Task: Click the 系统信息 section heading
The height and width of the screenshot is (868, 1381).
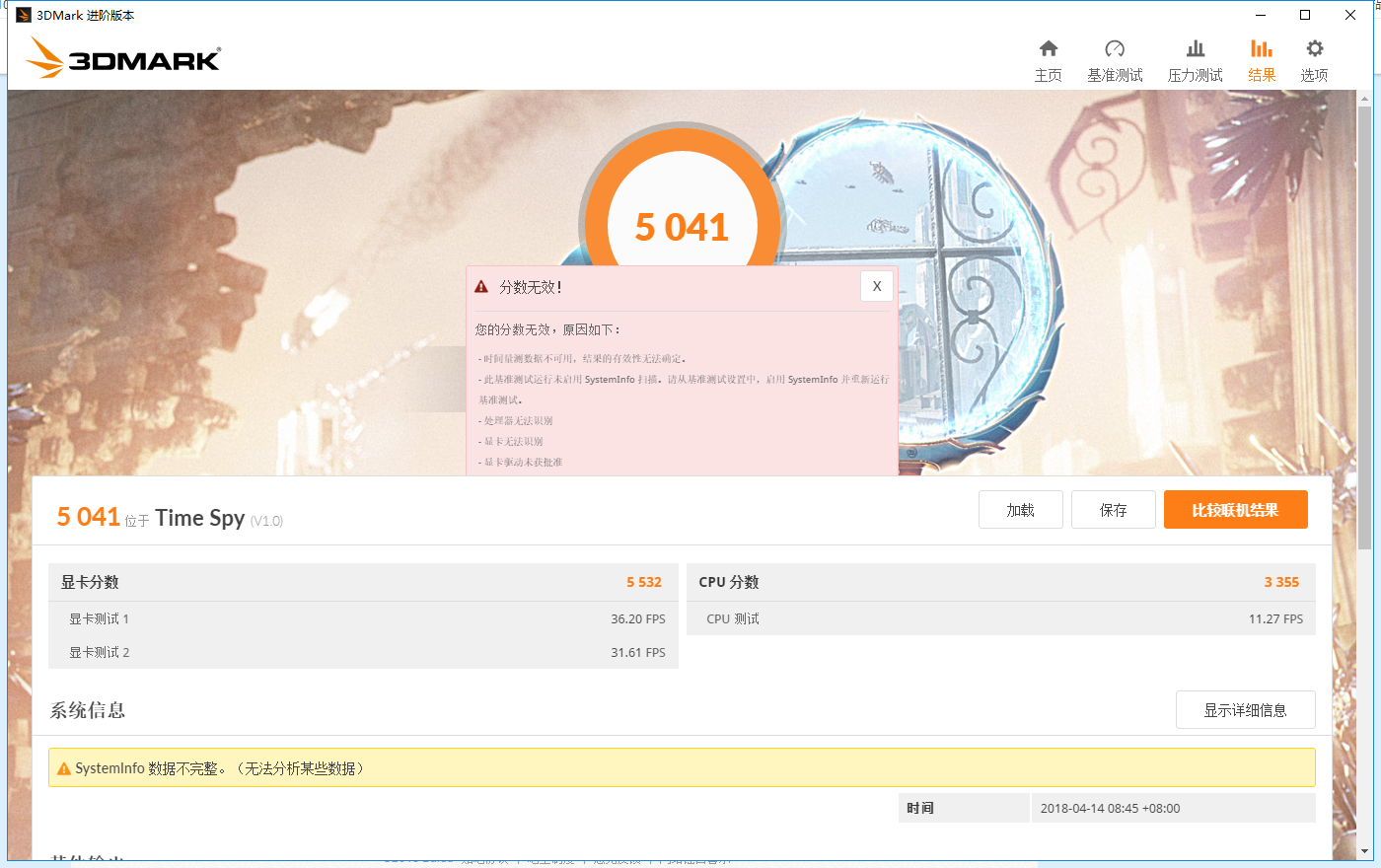Action: pyautogui.click(x=88, y=710)
